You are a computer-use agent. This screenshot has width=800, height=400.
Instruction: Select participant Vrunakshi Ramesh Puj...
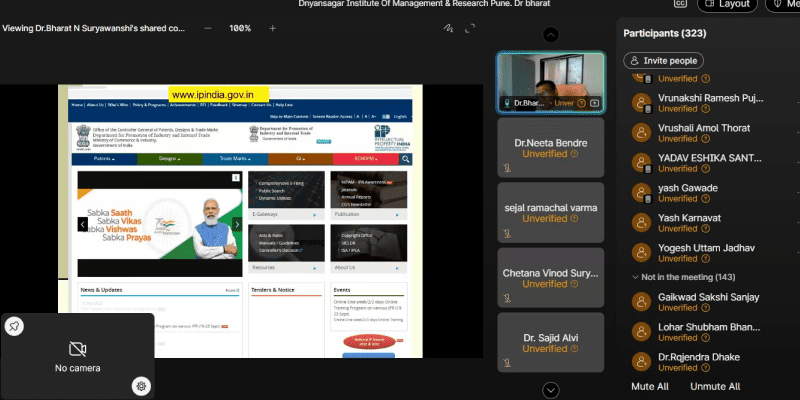point(711,103)
